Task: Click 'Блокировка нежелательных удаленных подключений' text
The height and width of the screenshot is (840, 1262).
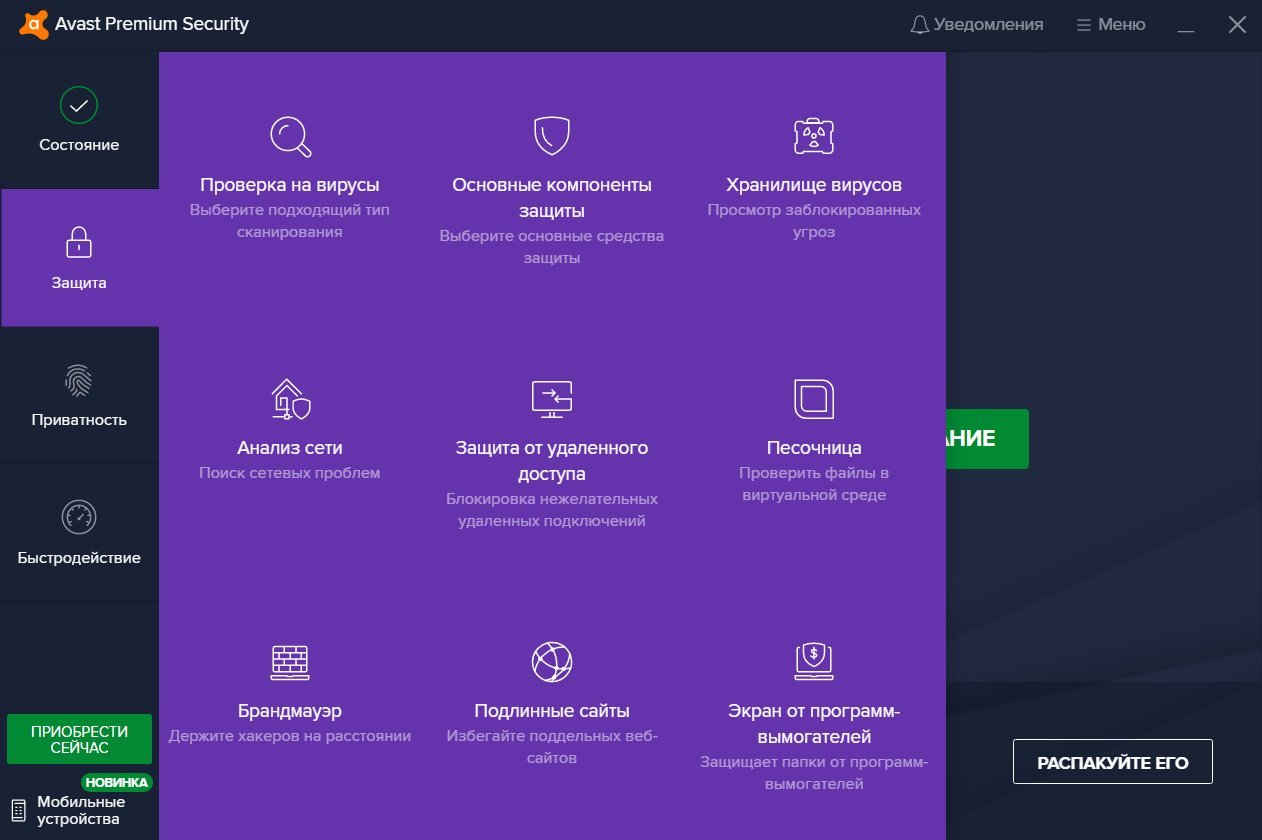Action: click(552, 510)
